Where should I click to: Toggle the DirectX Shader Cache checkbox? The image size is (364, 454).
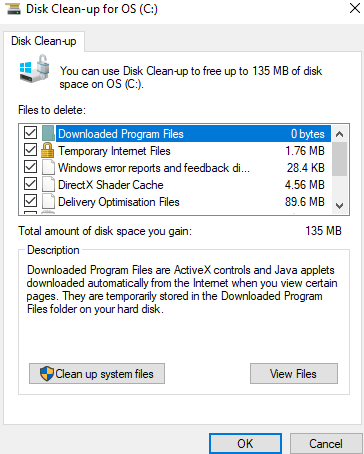30,184
